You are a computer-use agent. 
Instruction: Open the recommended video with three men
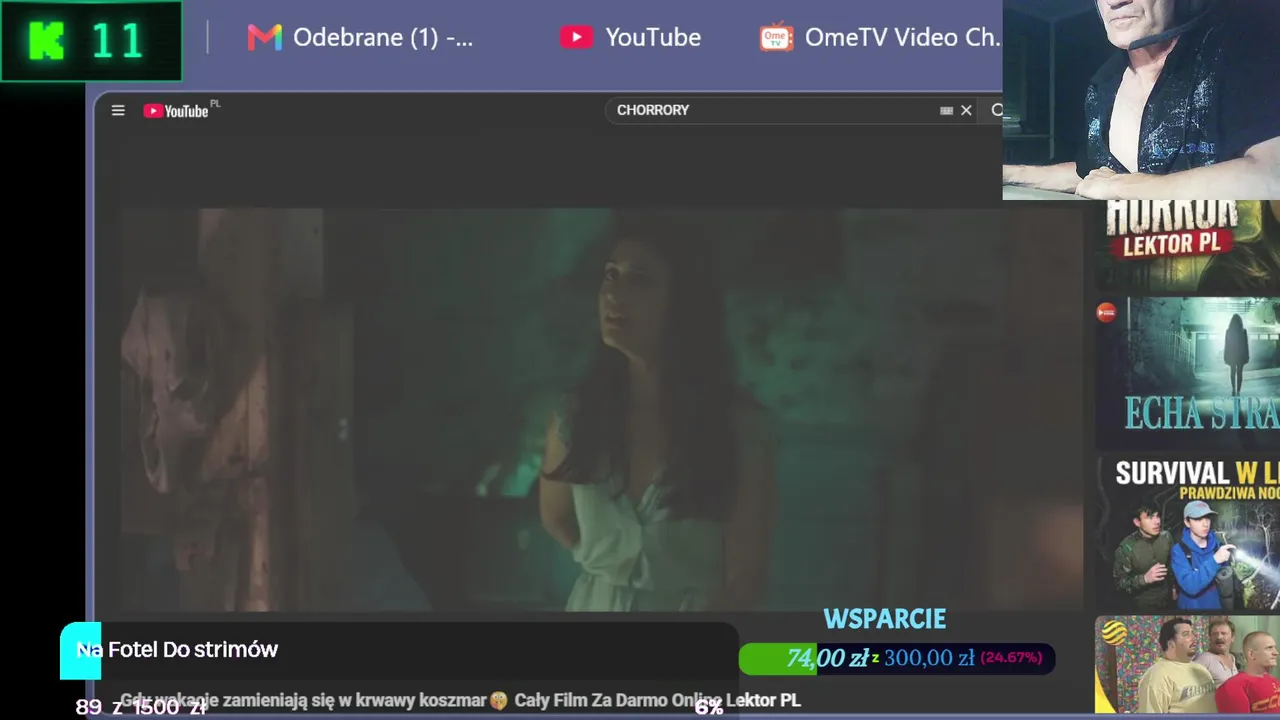(1187, 665)
